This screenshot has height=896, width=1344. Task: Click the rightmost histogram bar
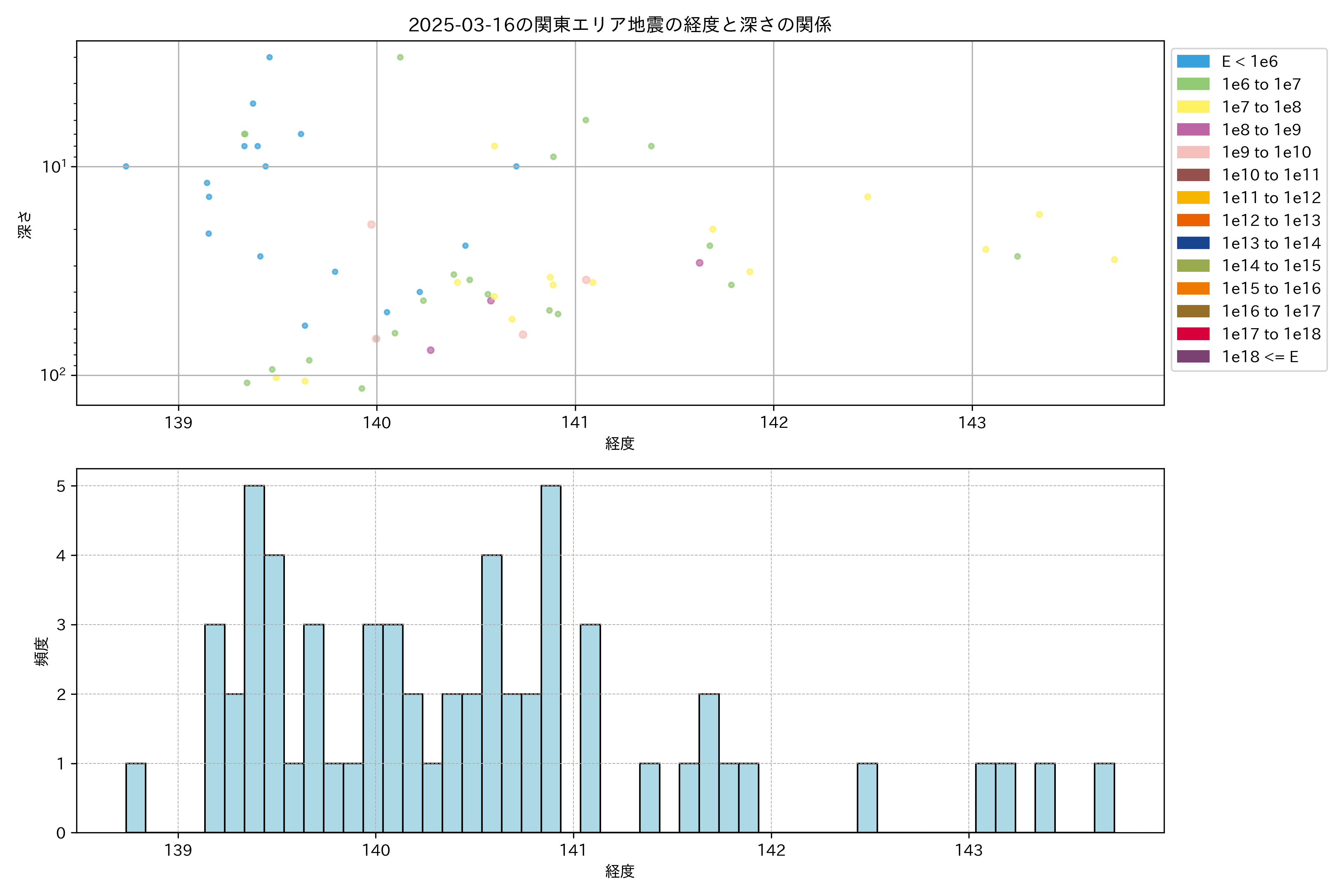click(1104, 798)
